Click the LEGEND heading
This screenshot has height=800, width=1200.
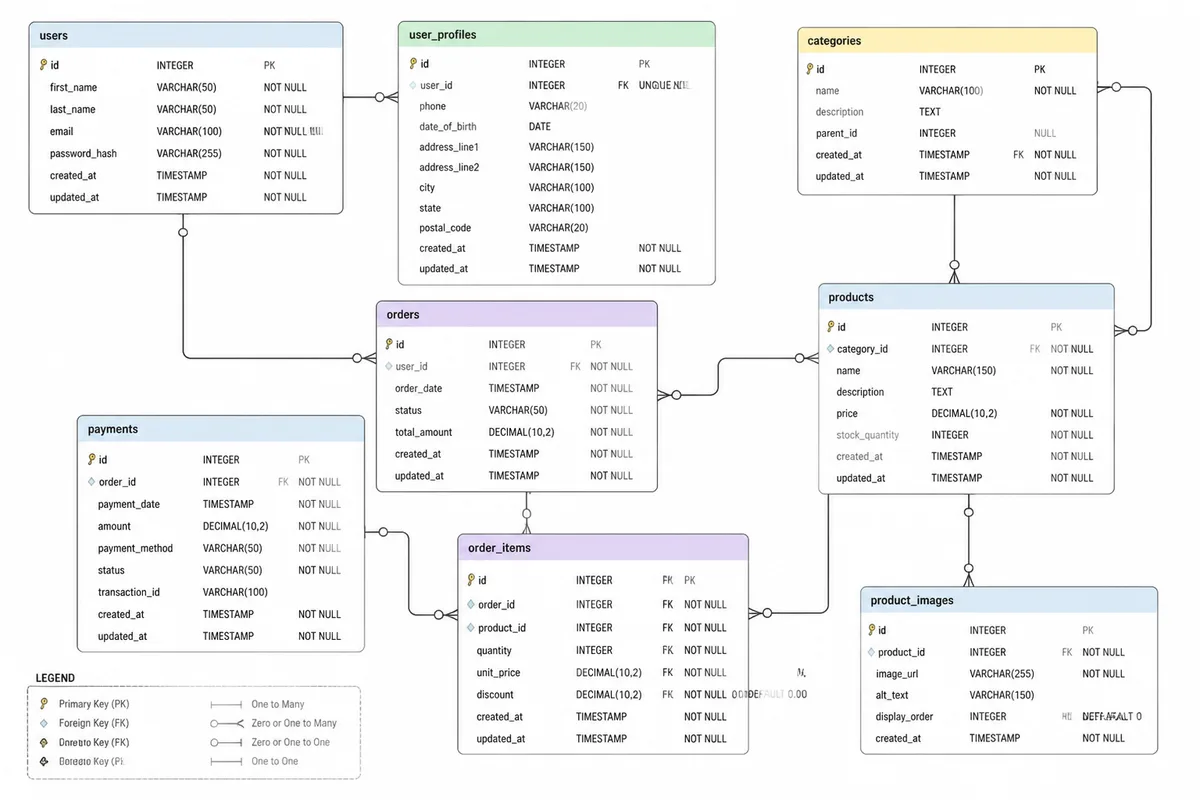(55, 678)
